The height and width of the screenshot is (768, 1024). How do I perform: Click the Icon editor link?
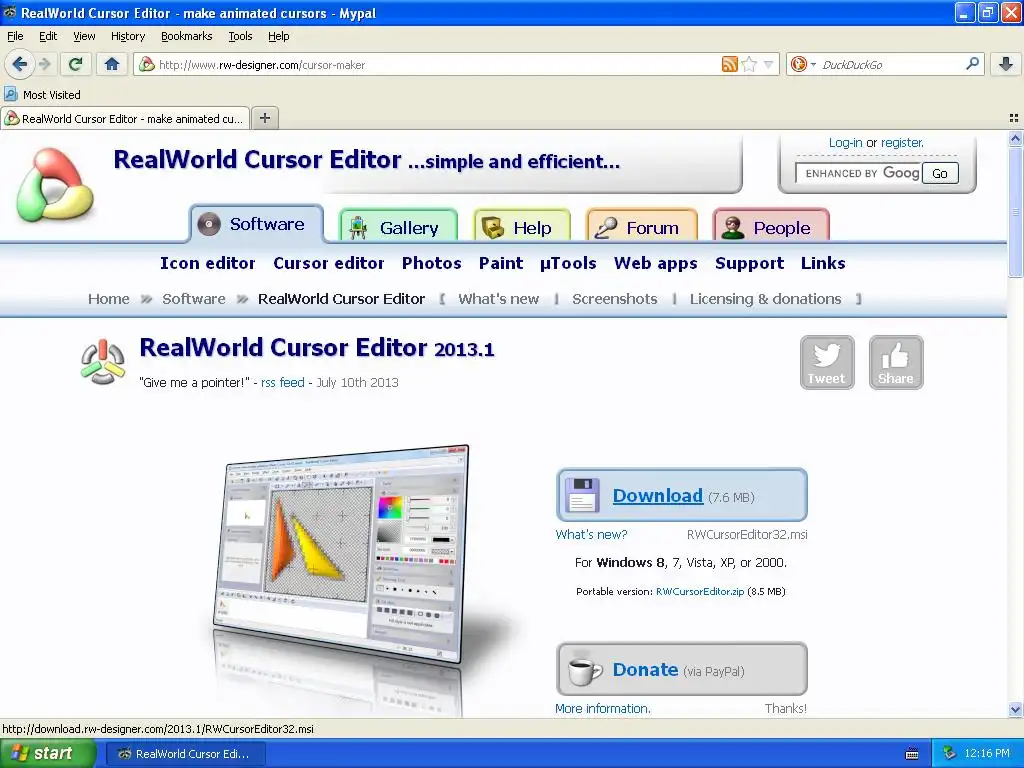coord(208,263)
